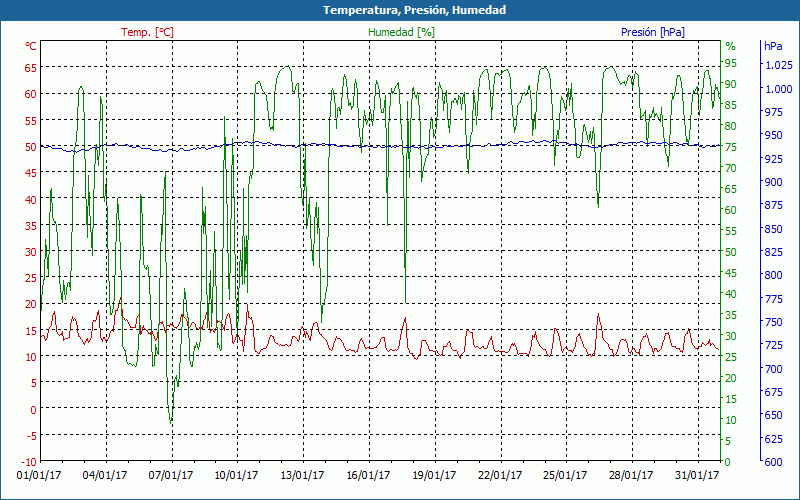
Task: Click the date label 10/01/17
Action: click(236, 475)
